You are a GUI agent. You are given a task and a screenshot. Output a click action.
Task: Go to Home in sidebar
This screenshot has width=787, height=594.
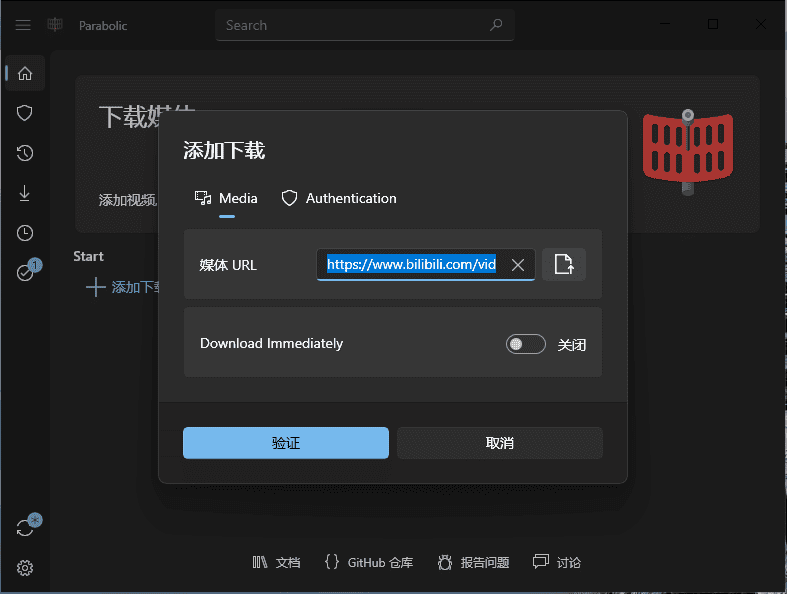25,73
